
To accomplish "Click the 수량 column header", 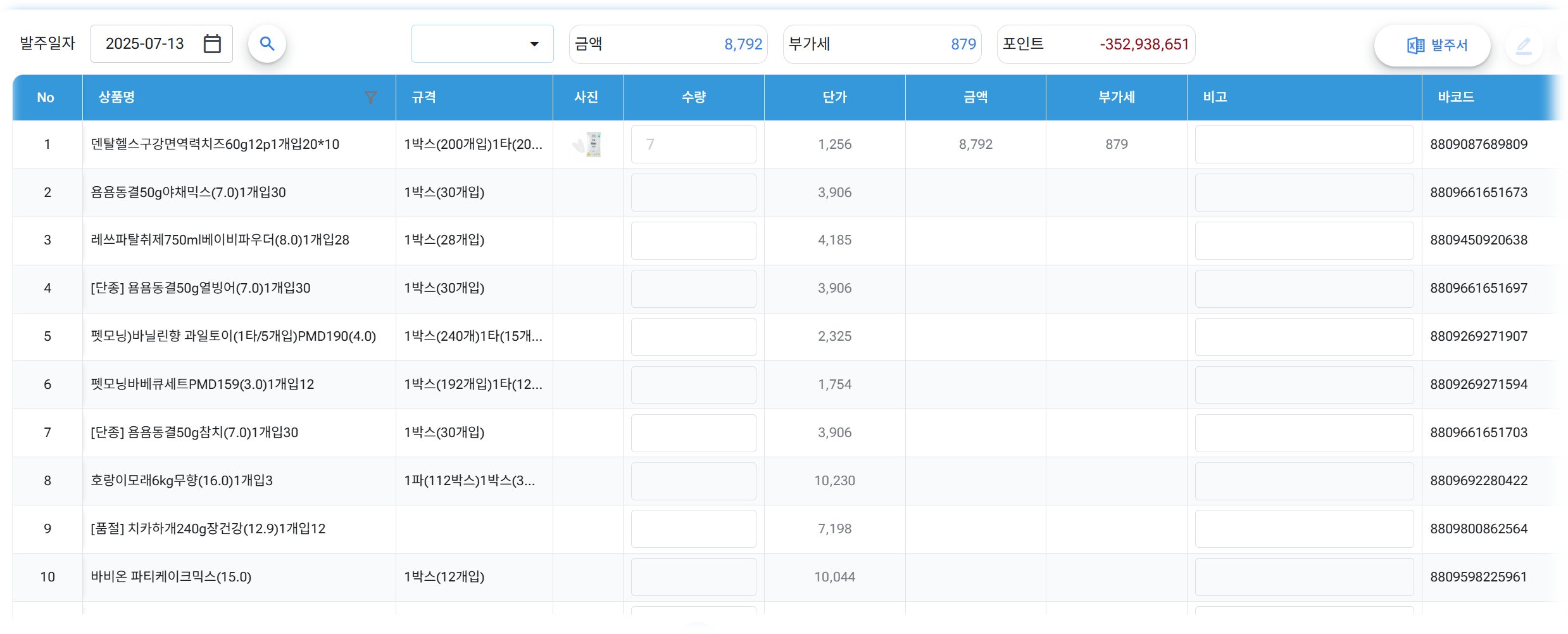I will tap(693, 97).
